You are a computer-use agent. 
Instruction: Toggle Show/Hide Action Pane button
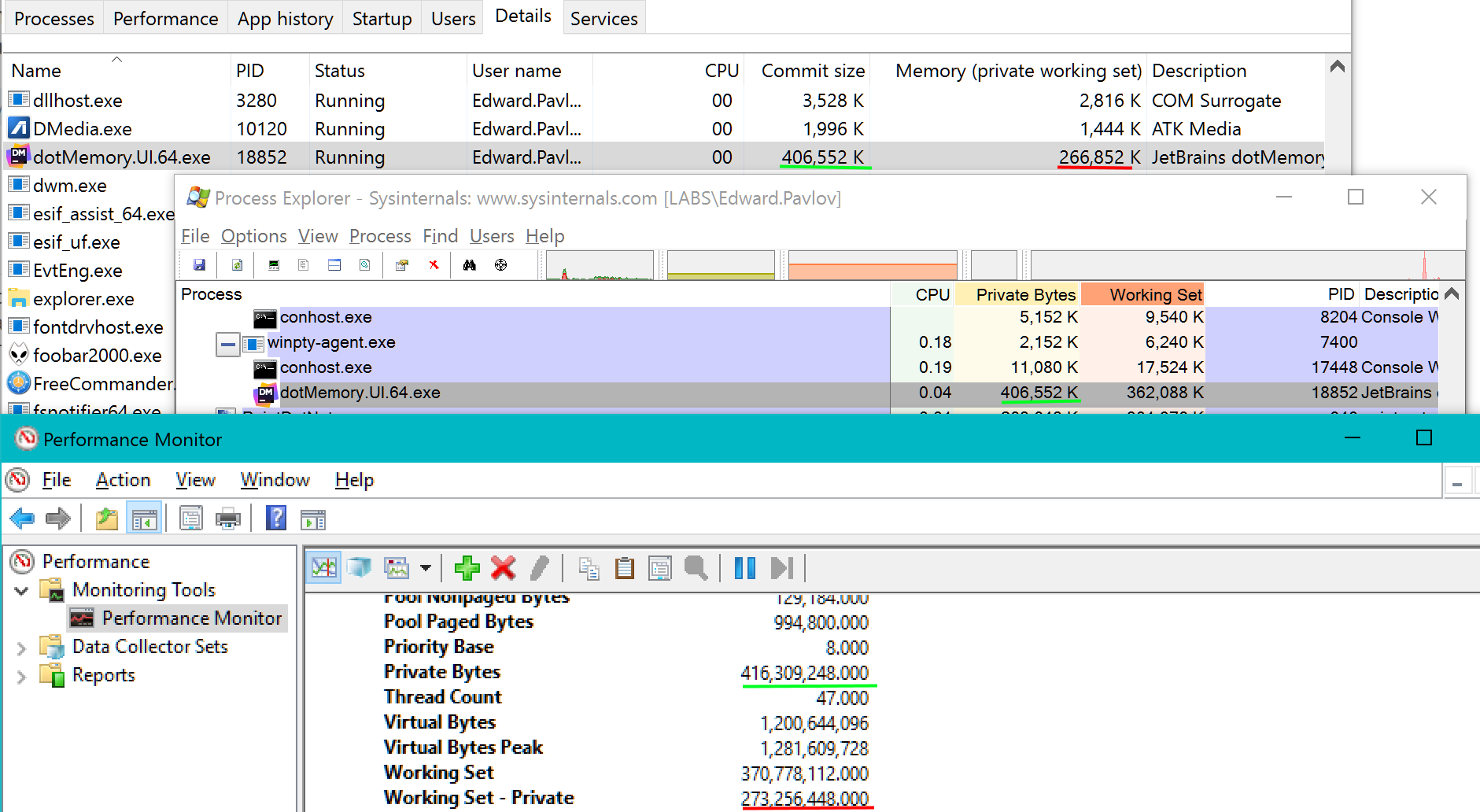(x=313, y=519)
